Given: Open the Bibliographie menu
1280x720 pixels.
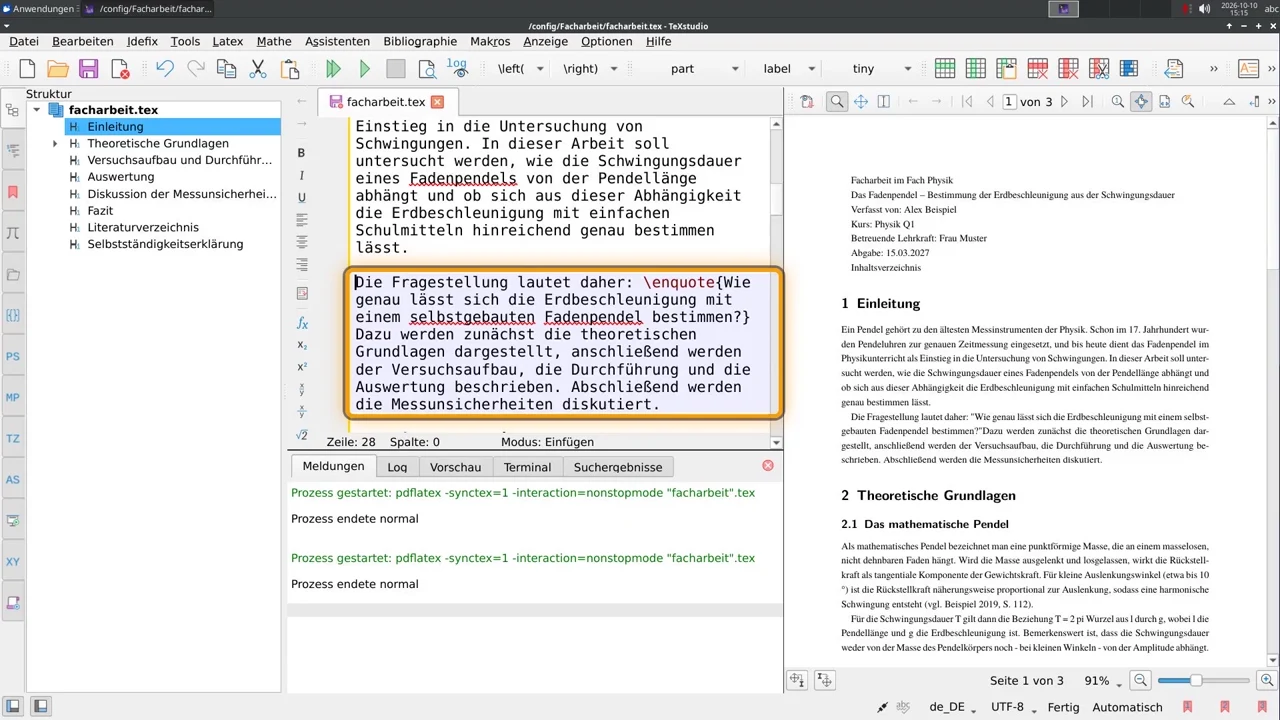Looking at the screenshot, I should pos(420,41).
